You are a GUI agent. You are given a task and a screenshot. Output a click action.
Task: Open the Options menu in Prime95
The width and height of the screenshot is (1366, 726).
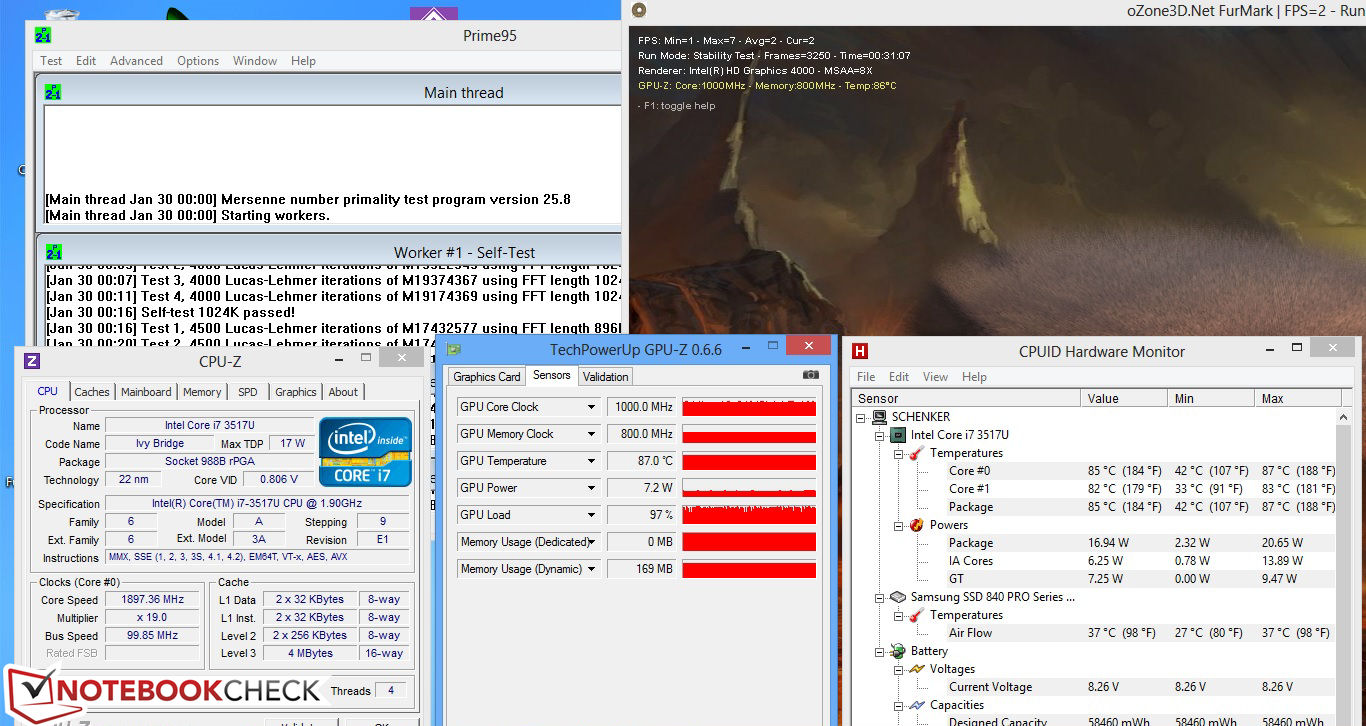198,61
